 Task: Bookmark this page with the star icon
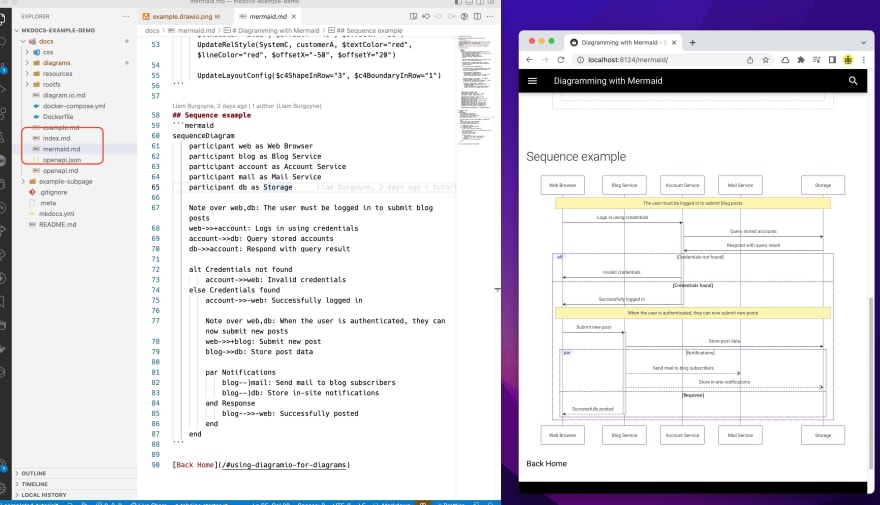coord(766,59)
